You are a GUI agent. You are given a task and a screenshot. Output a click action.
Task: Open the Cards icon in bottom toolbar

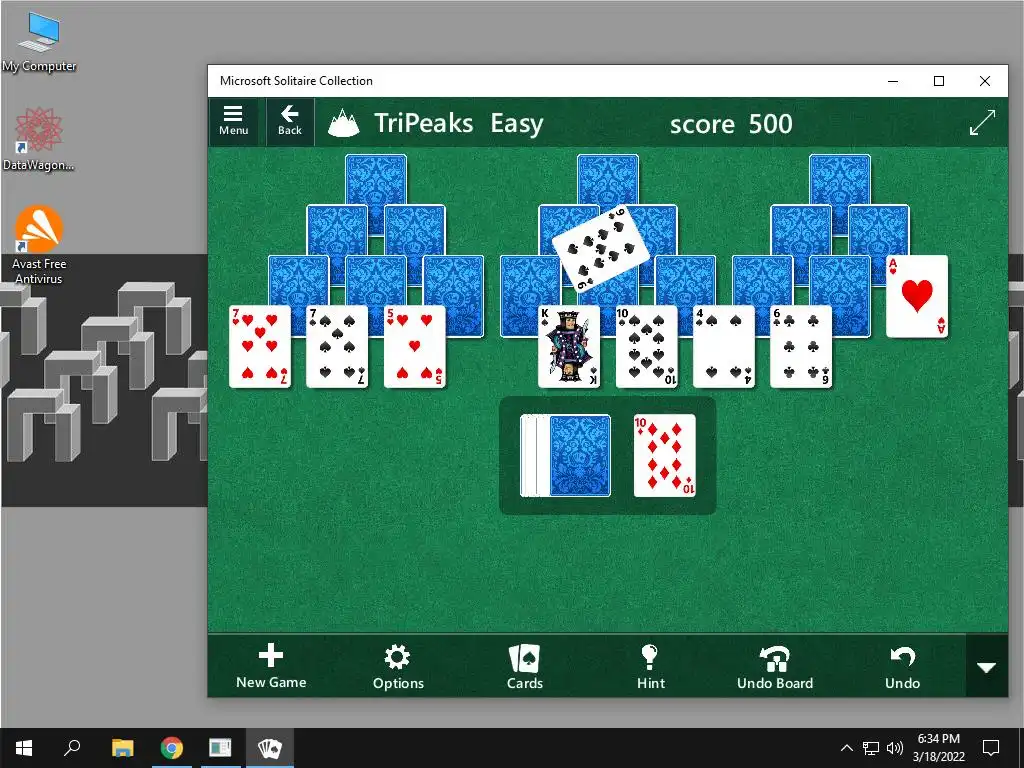(x=524, y=667)
